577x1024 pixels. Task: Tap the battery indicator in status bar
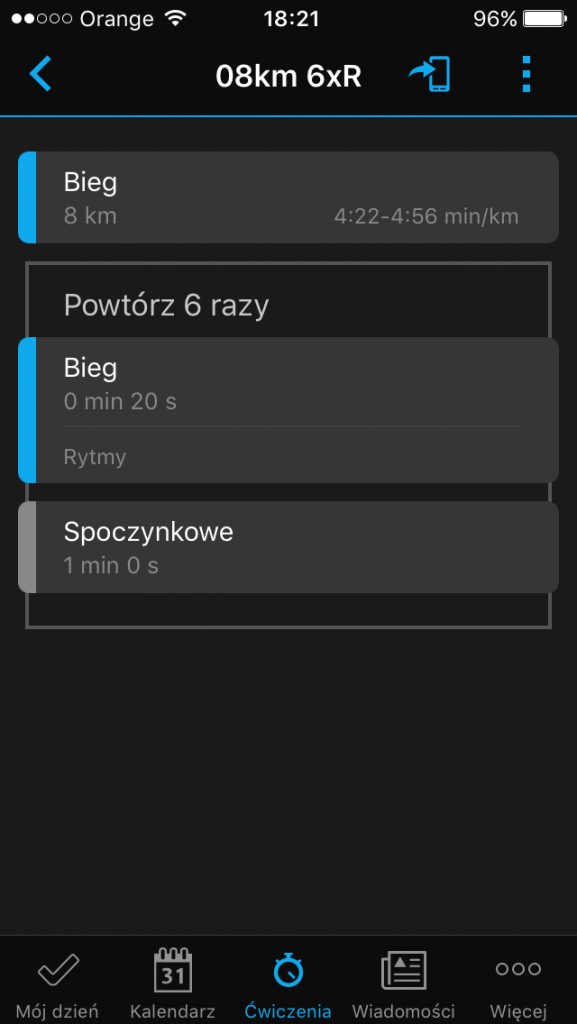[545, 19]
